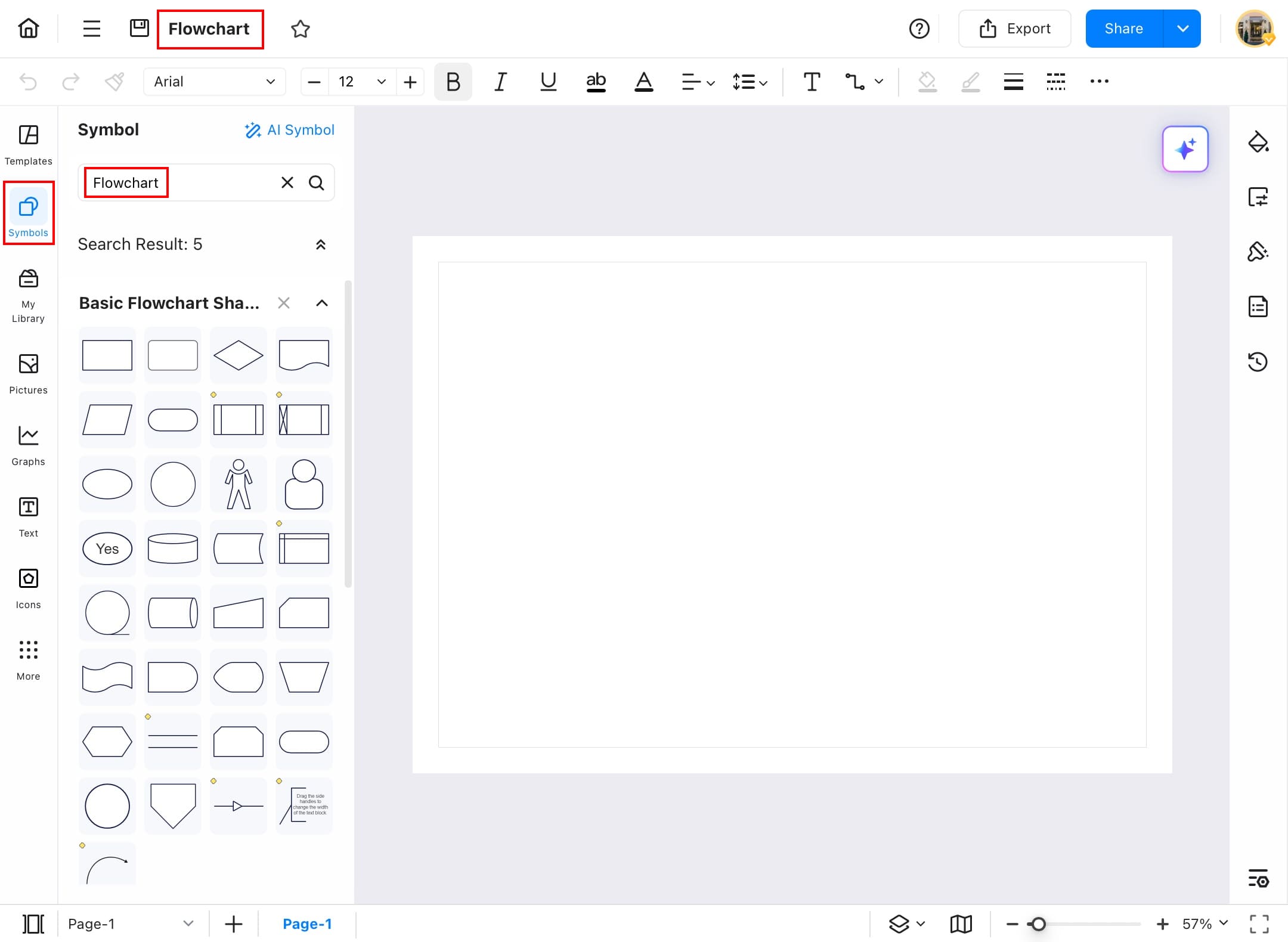The width and height of the screenshot is (1288, 942).
Task: Toggle underline formatting
Action: (x=548, y=82)
